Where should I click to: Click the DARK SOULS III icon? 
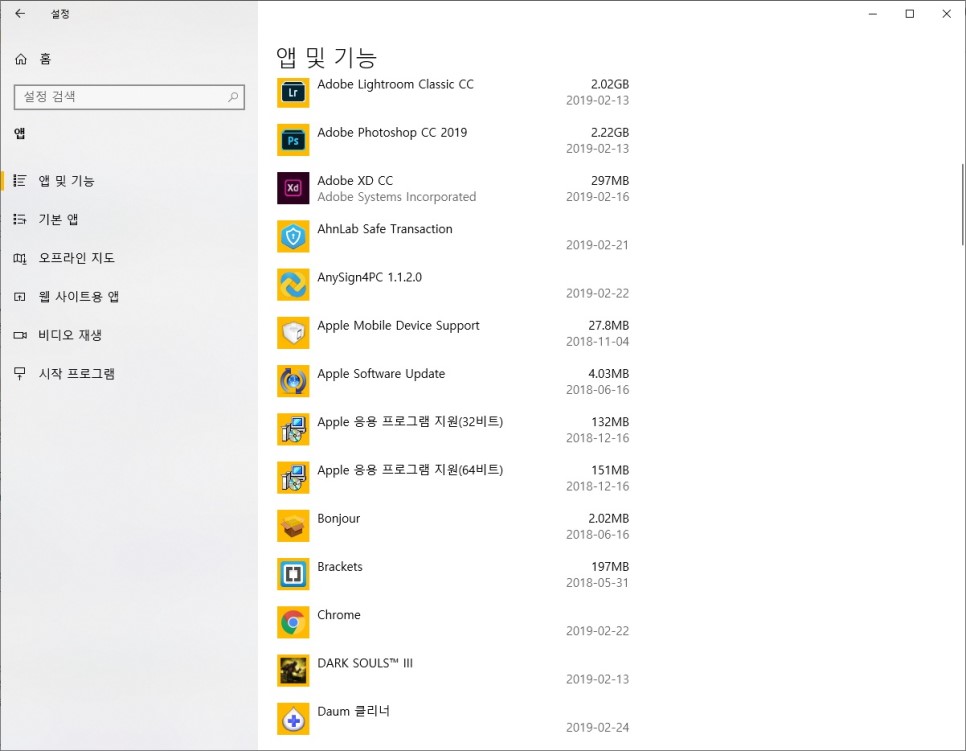[x=293, y=671]
